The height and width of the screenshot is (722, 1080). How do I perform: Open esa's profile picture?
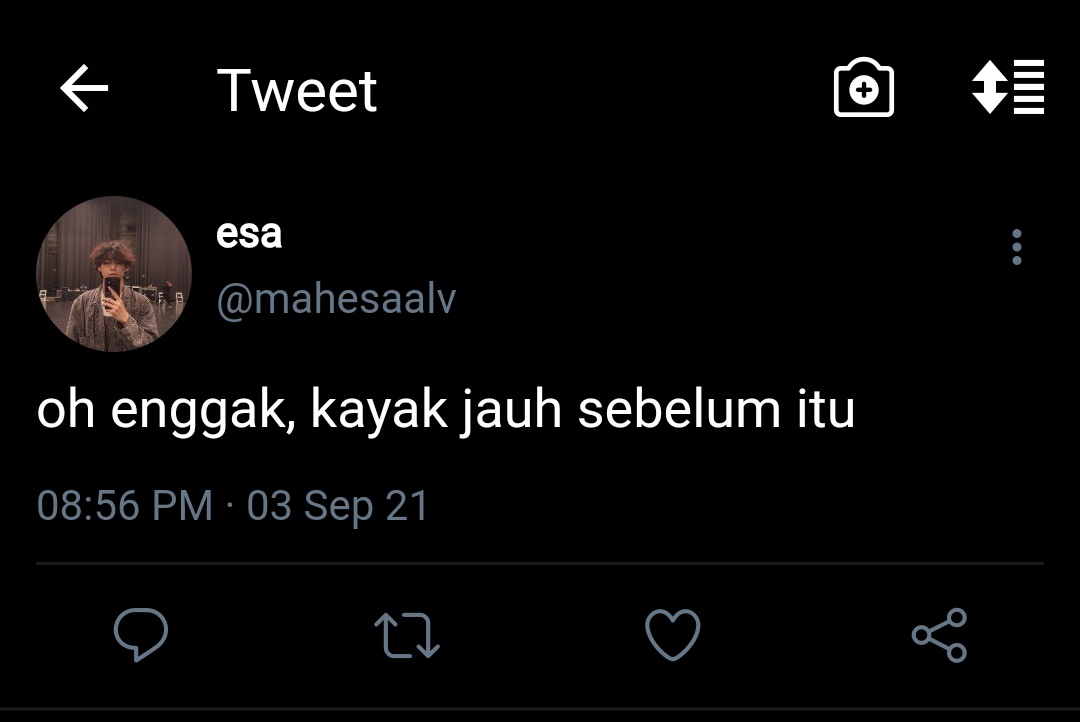click(x=114, y=274)
